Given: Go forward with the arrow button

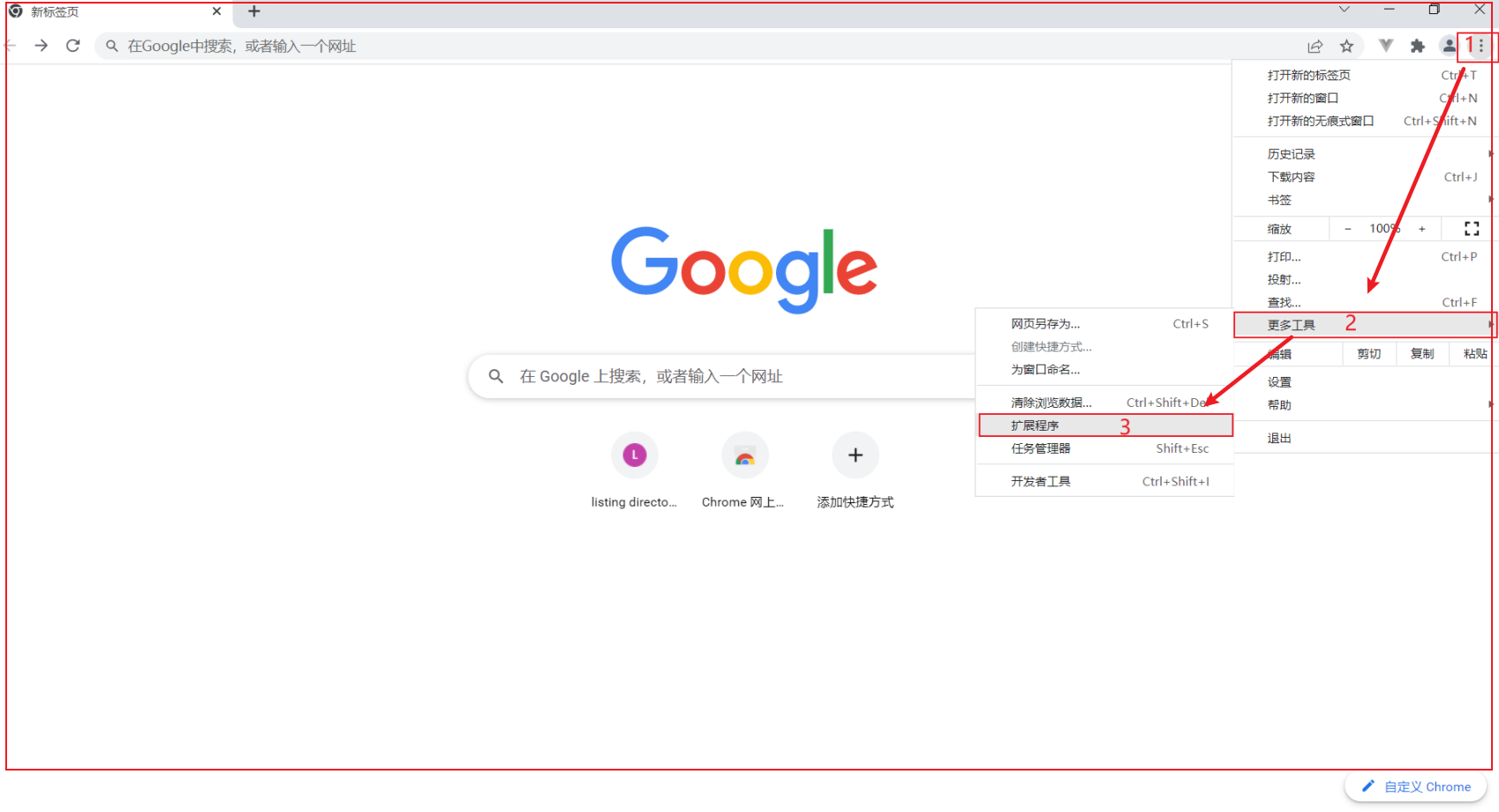Looking at the screenshot, I should tap(41, 46).
